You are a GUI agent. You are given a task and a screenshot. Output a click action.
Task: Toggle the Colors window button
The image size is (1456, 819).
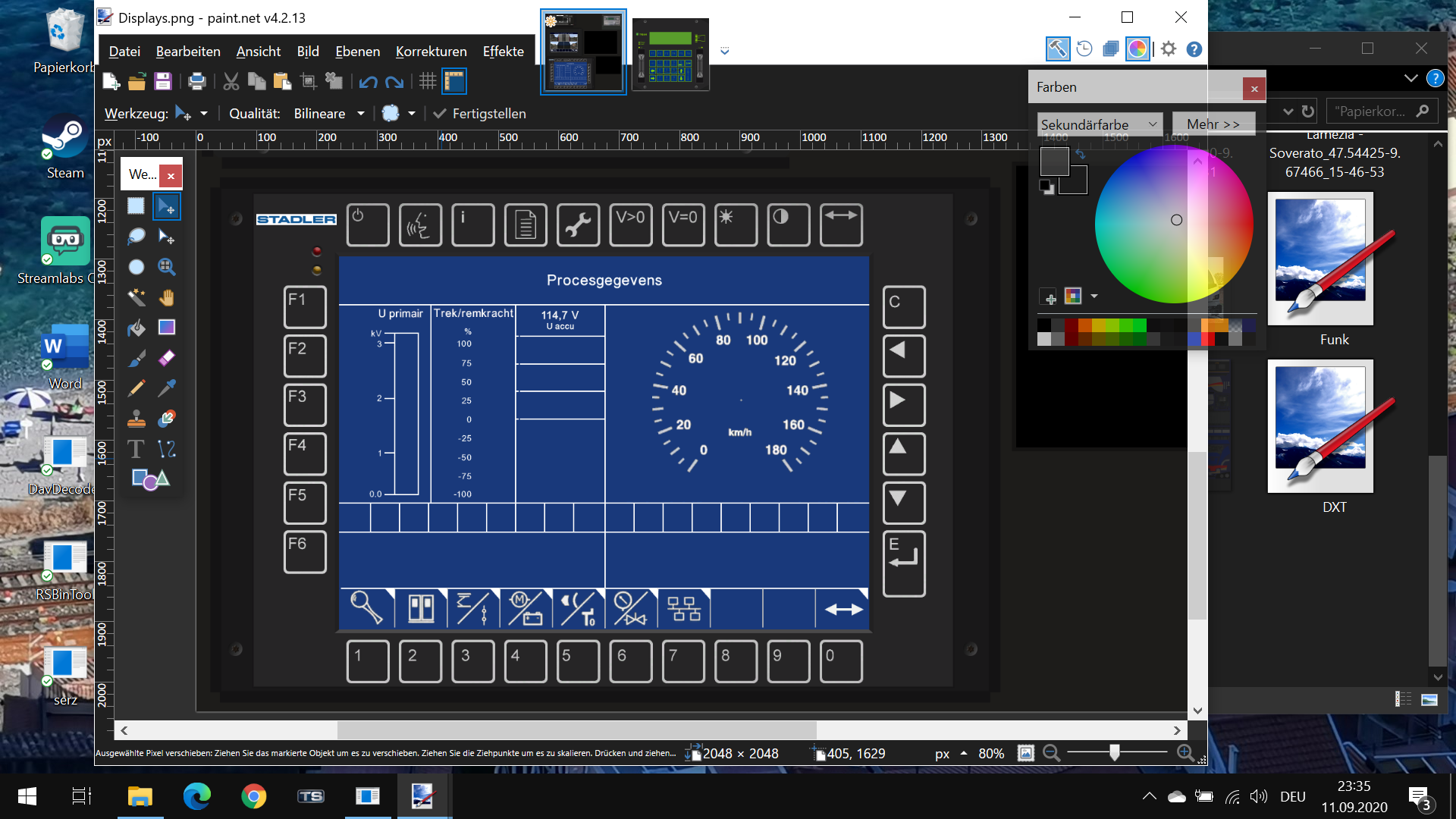(1137, 49)
